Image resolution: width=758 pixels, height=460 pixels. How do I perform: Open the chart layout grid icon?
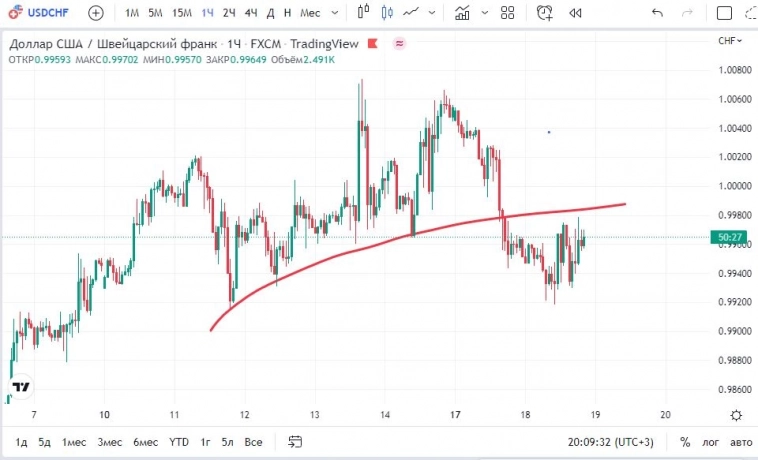pos(507,13)
